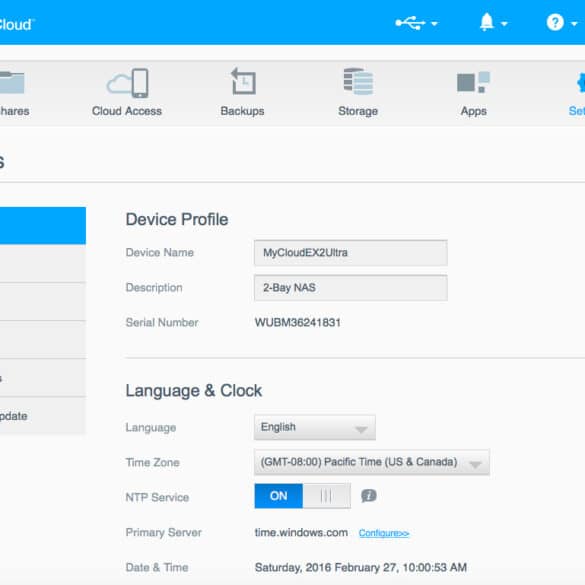Select the highlighted blue sidebar item

click(x=43, y=226)
